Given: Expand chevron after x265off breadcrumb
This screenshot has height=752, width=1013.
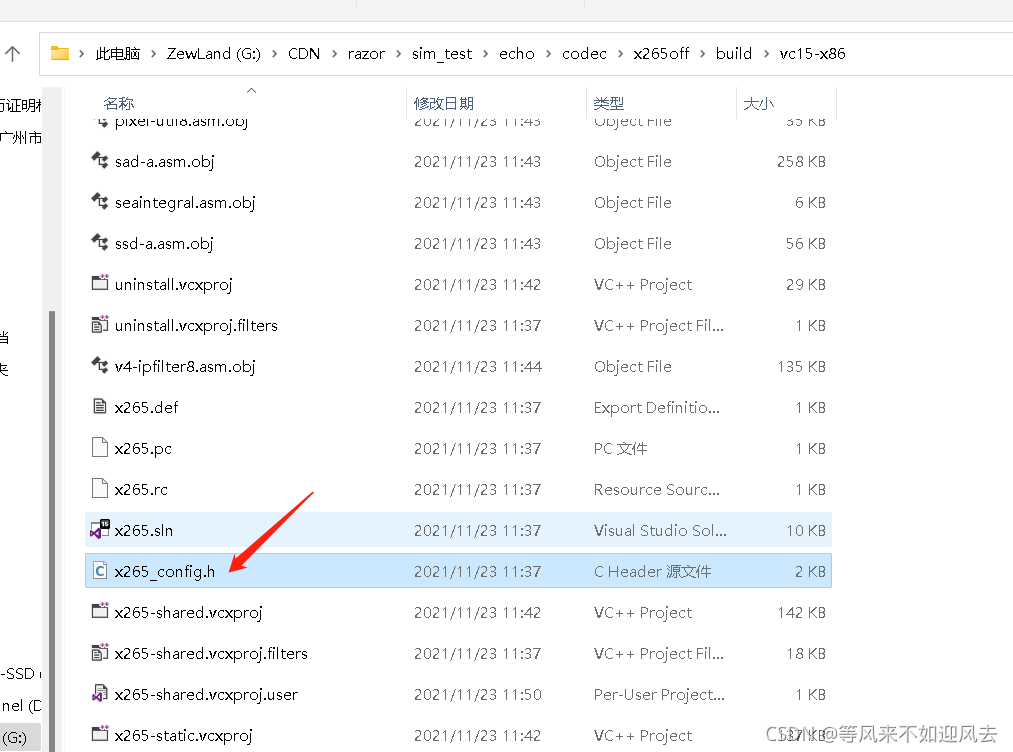Looking at the screenshot, I should pos(702,54).
